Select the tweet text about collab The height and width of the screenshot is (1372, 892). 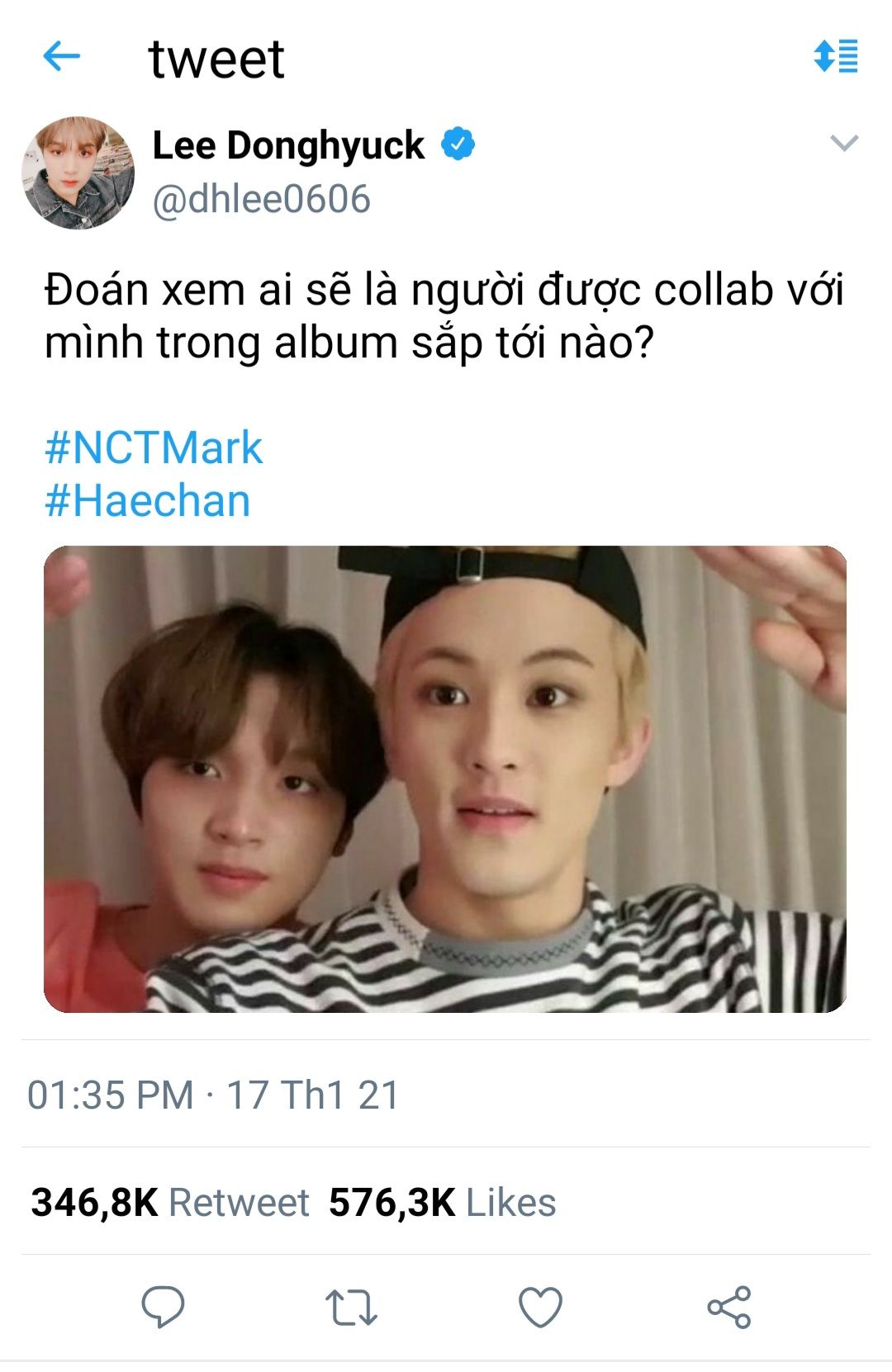pos(444,316)
